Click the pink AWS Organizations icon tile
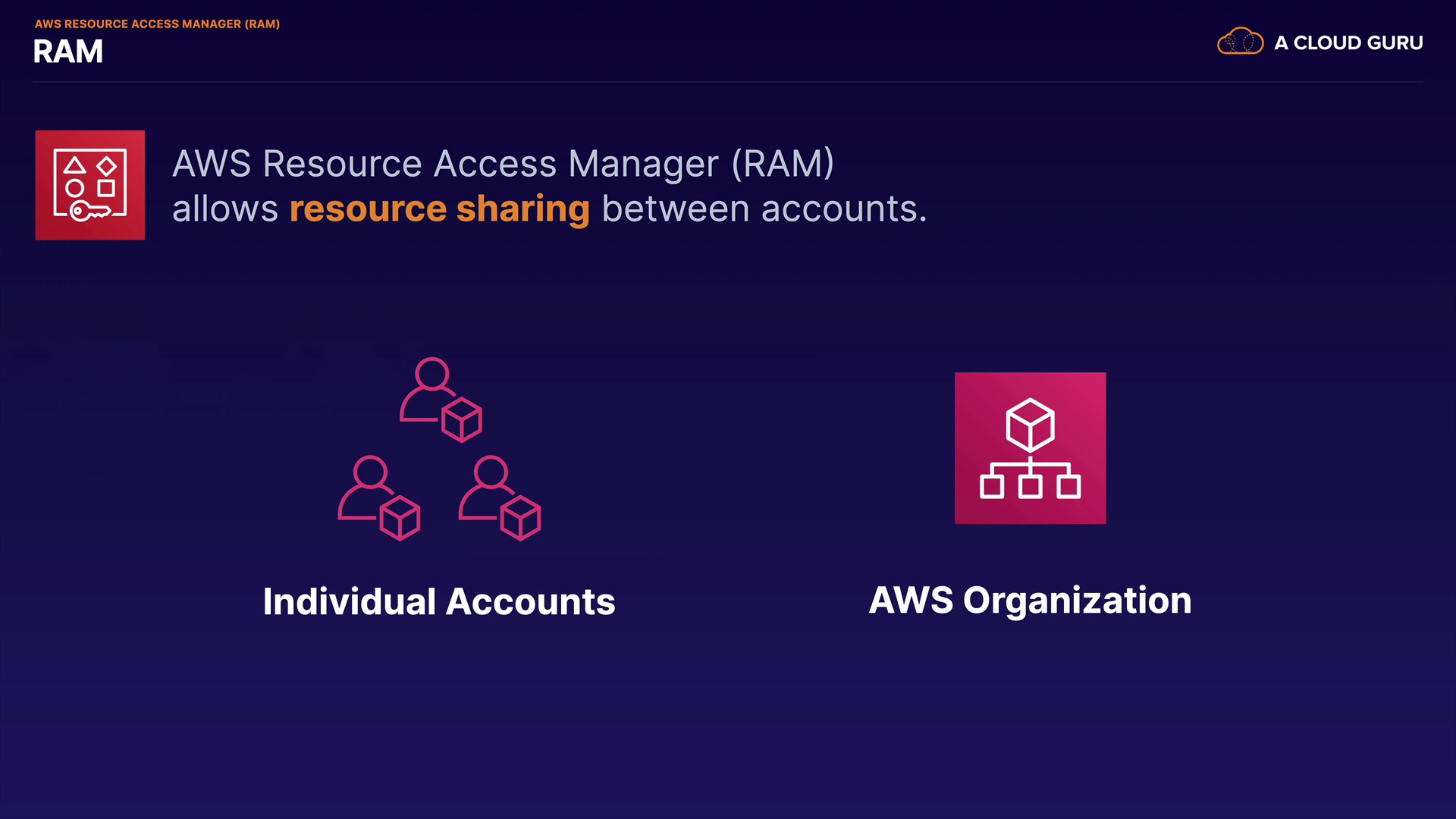 tap(1030, 447)
